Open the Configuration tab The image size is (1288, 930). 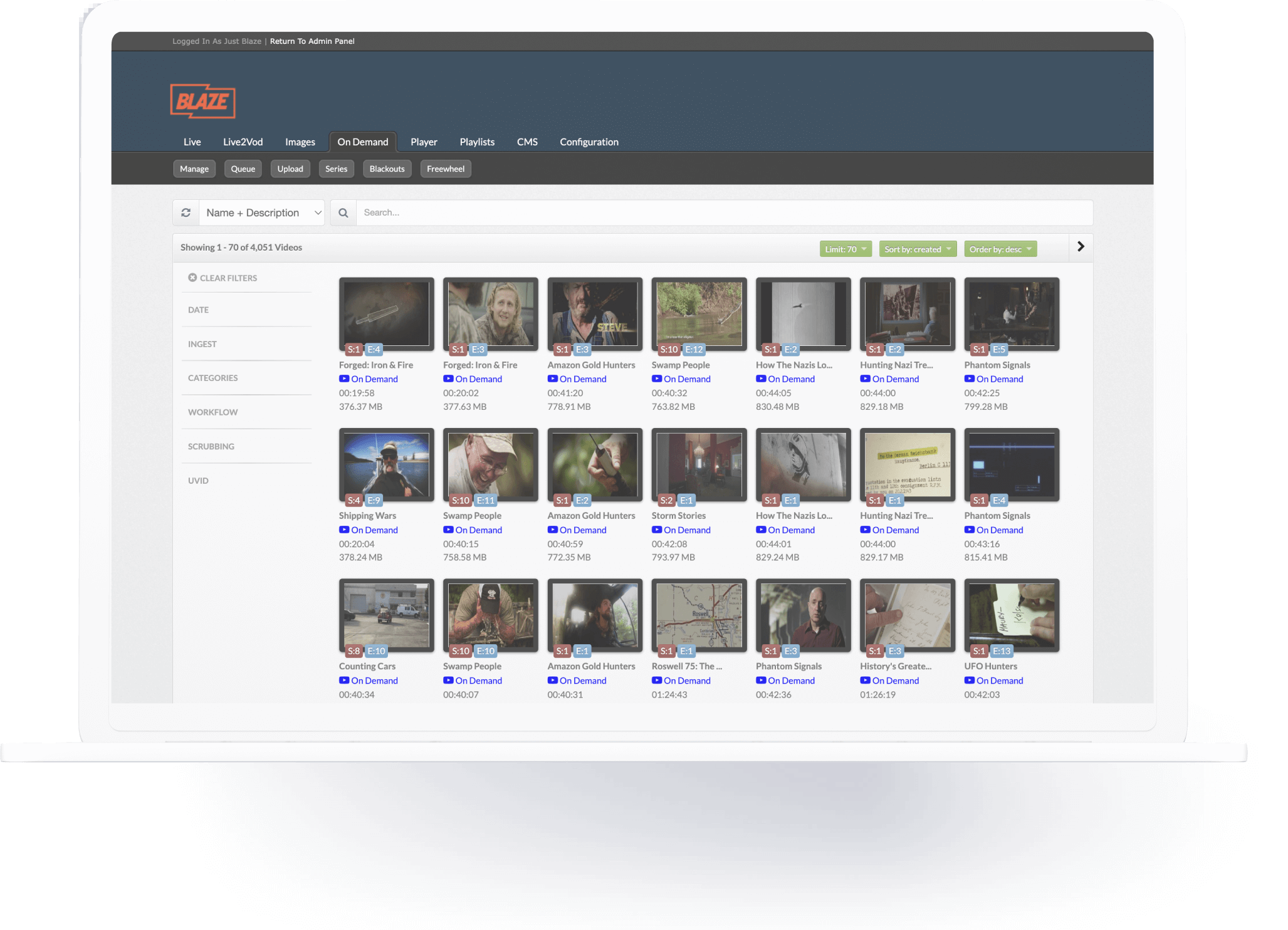[589, 142]
